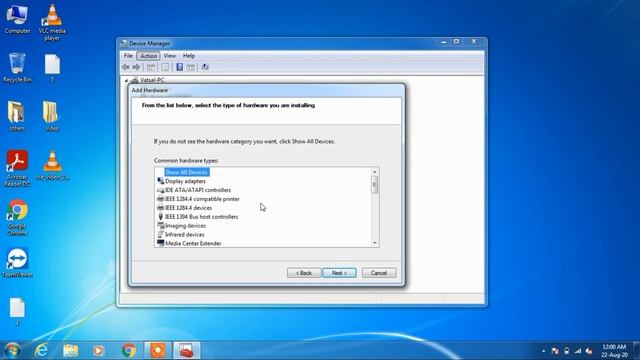Cancel the Add Hardware wizard
Viewport: 640px width, 360px height.
pos(379,273)
